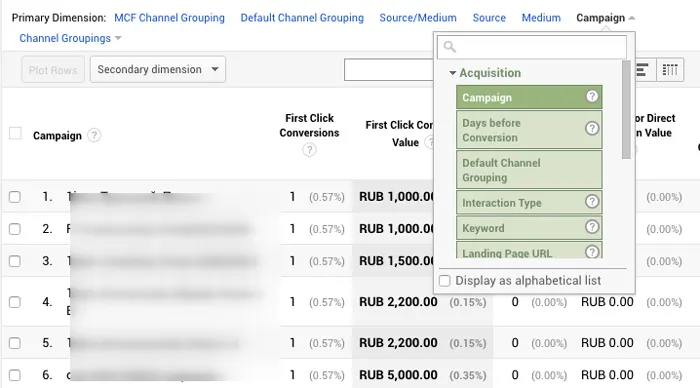Select Default Channel Grouping in dropdown list
Screen dimensions: 700x388
[x=529, y=170]
